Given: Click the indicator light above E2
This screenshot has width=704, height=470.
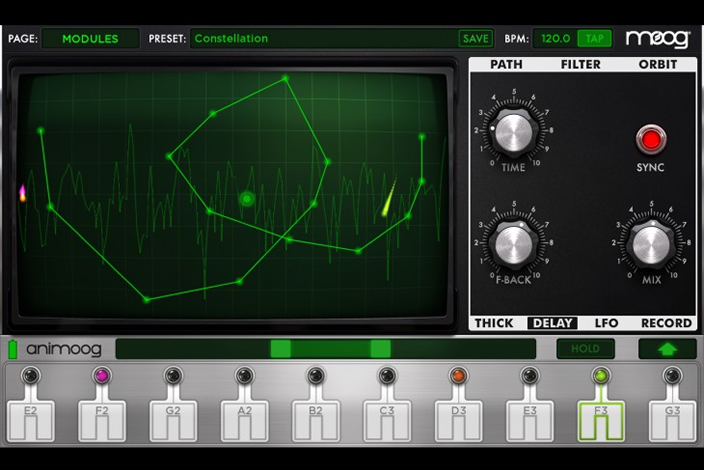Looking at the screenshot, I should 31,375.
